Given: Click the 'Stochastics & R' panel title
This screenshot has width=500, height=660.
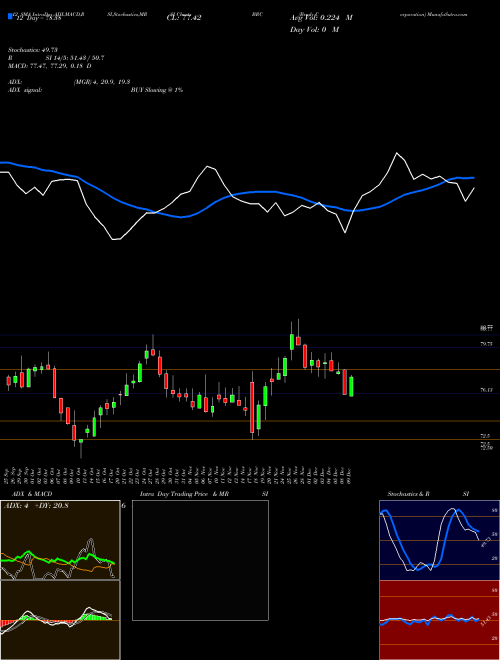Looking at the screenshot, I should point(409,494).
